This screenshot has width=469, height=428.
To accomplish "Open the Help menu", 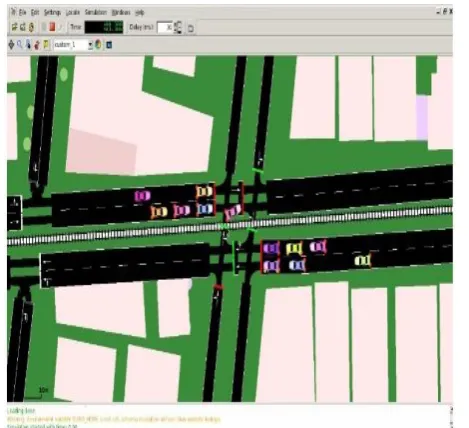I will (x=140, y=12).
